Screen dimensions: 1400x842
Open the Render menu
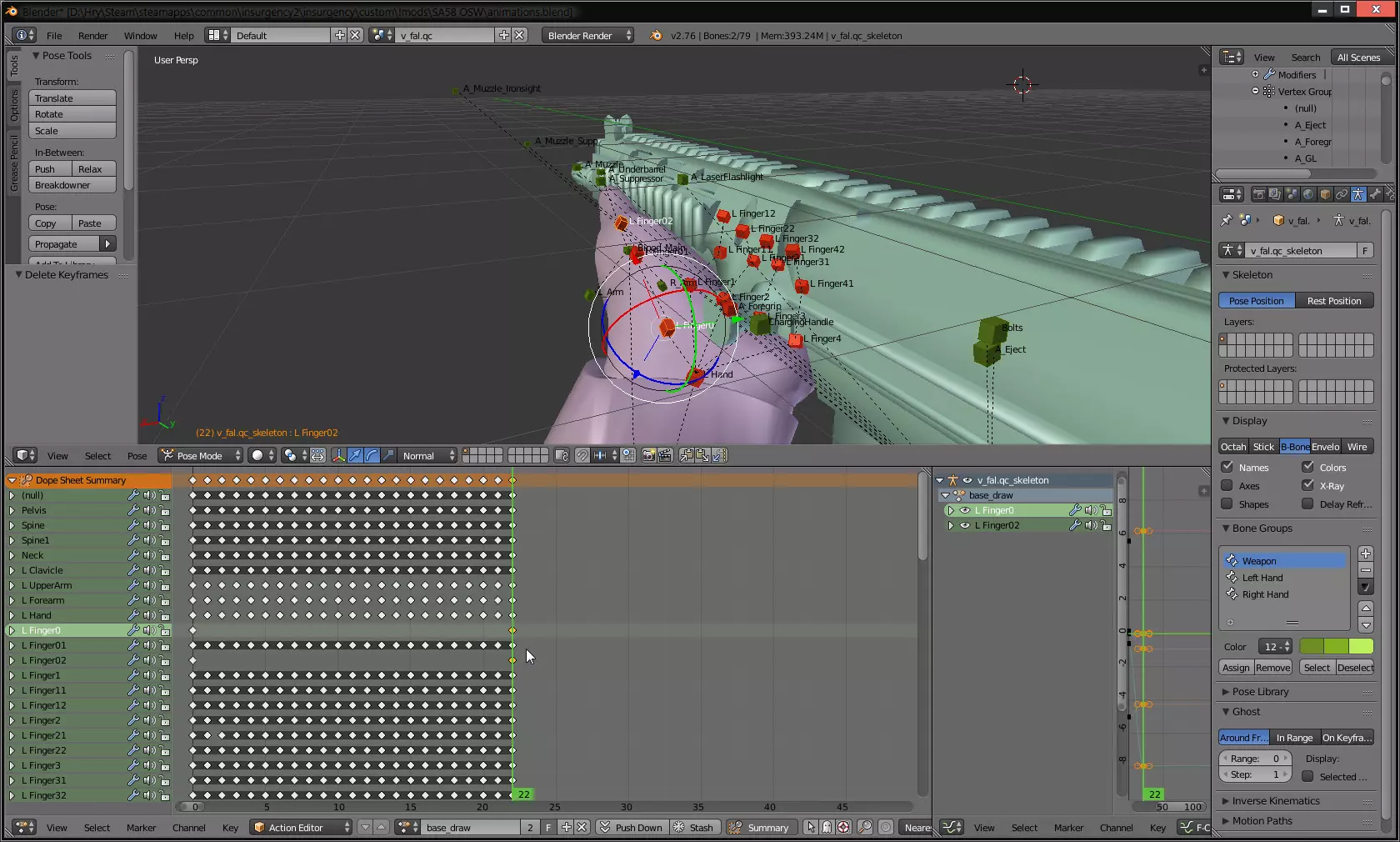pos(92,36)
